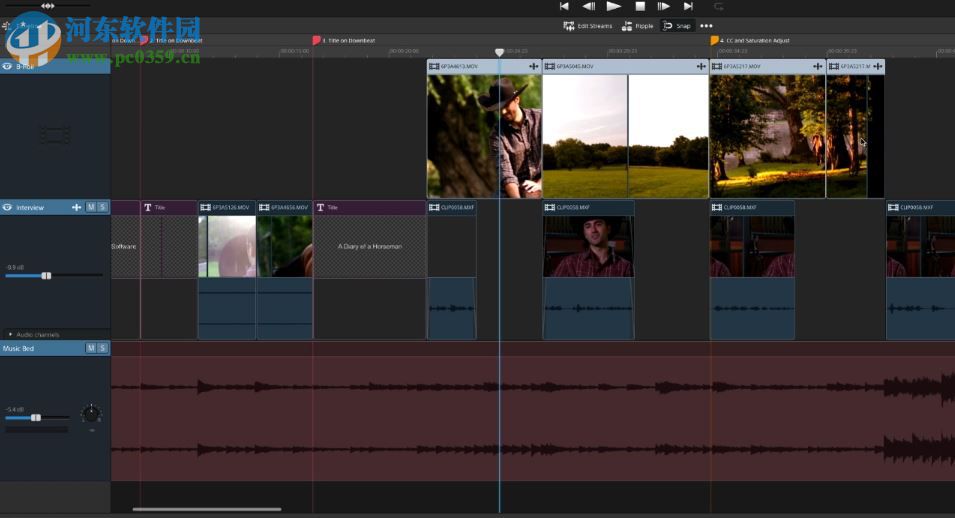Click the audio waveform under the first CLIP0058.MXF

point(452,308)
